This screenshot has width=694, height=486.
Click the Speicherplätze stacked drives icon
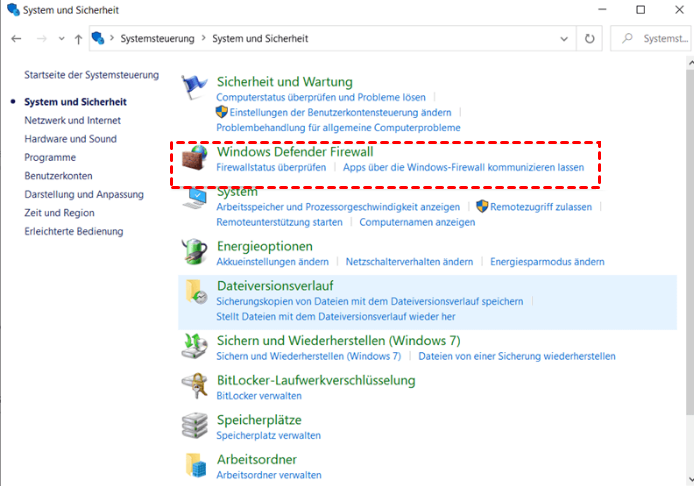pyautogui.click(x=194, y=425)
